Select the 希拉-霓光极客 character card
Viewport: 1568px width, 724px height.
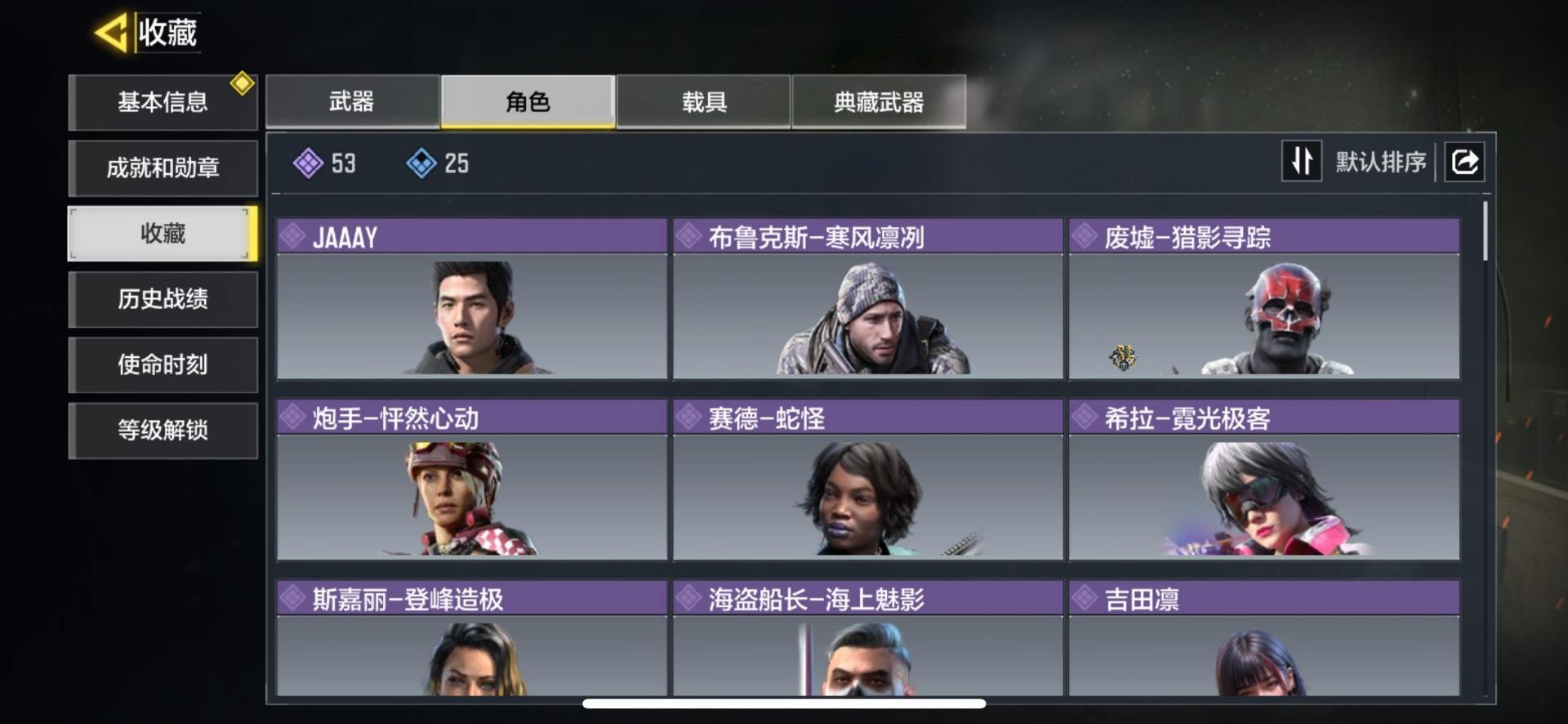coord(1263,480)
